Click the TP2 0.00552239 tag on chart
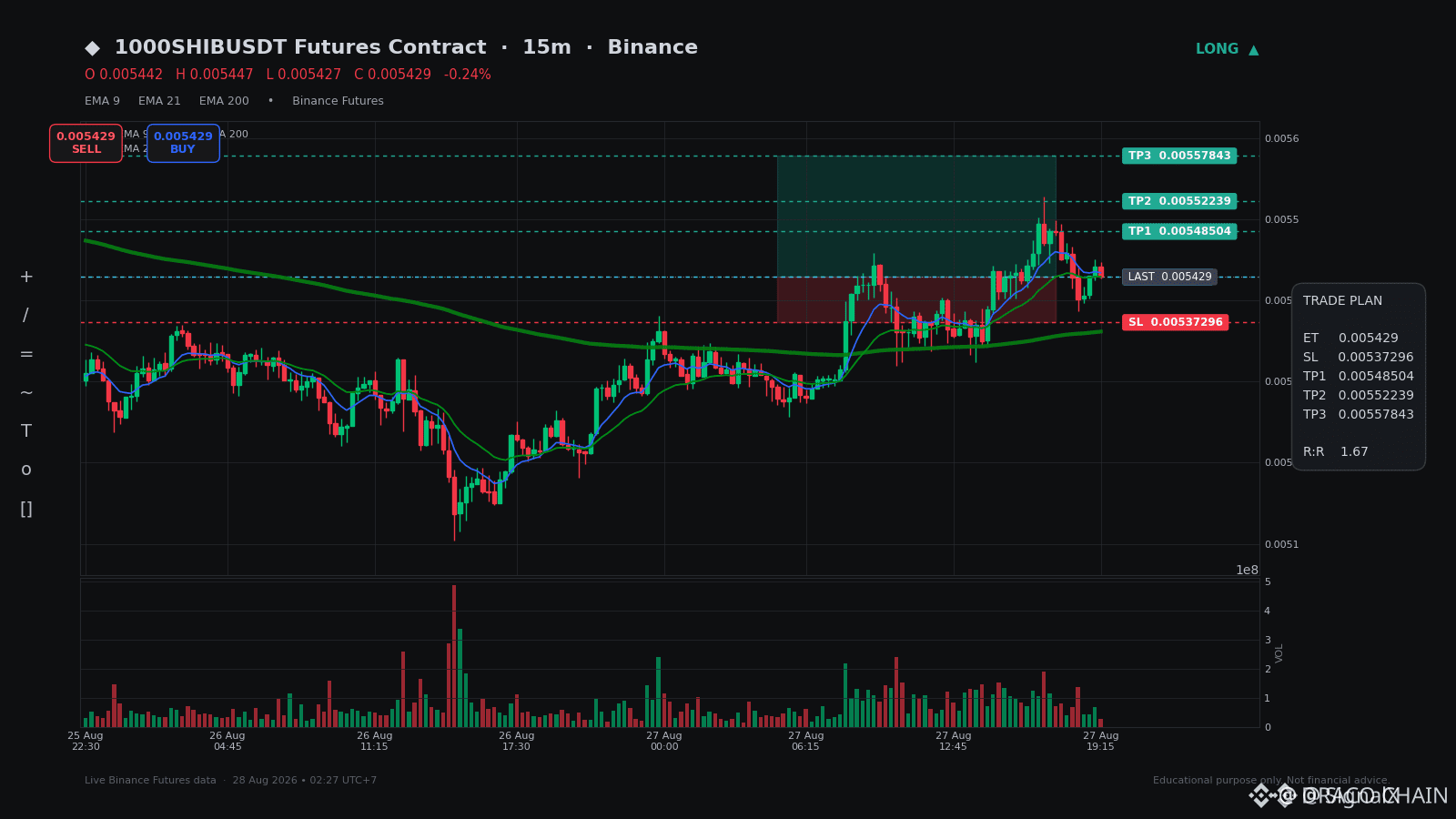The image size is (1456, 819). click(1179, 201)
